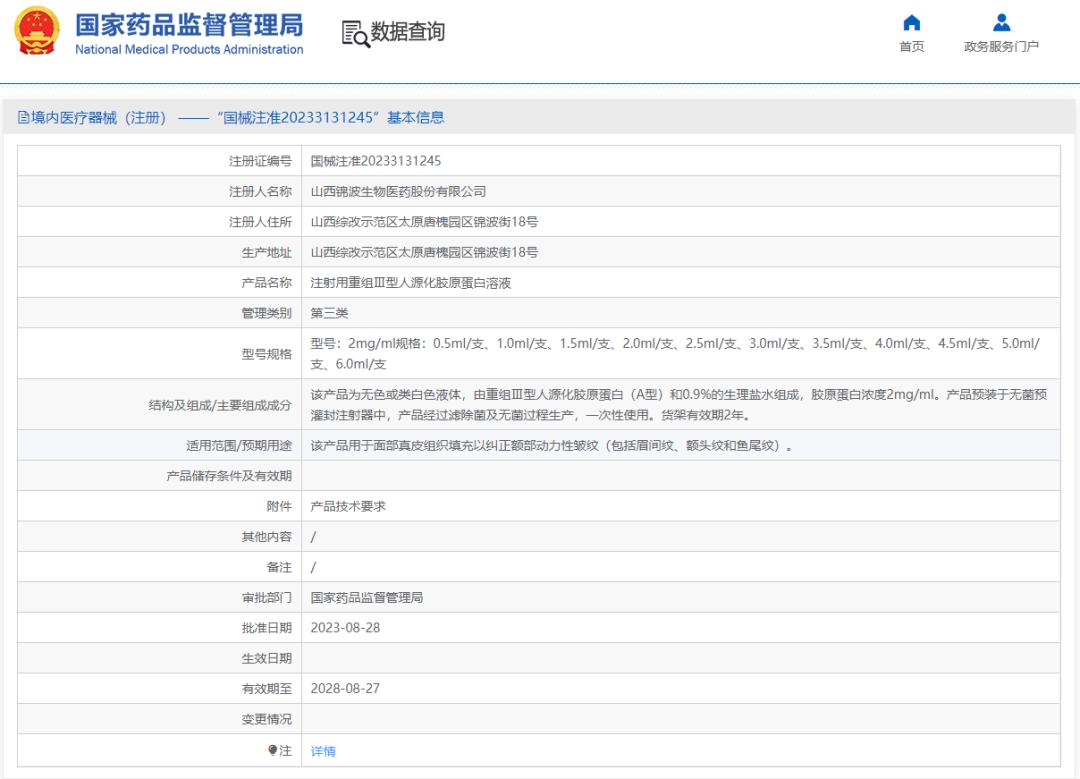1080x779 pixels.
Task: Click the lightbulb icon beside 注
Action: 272,751
